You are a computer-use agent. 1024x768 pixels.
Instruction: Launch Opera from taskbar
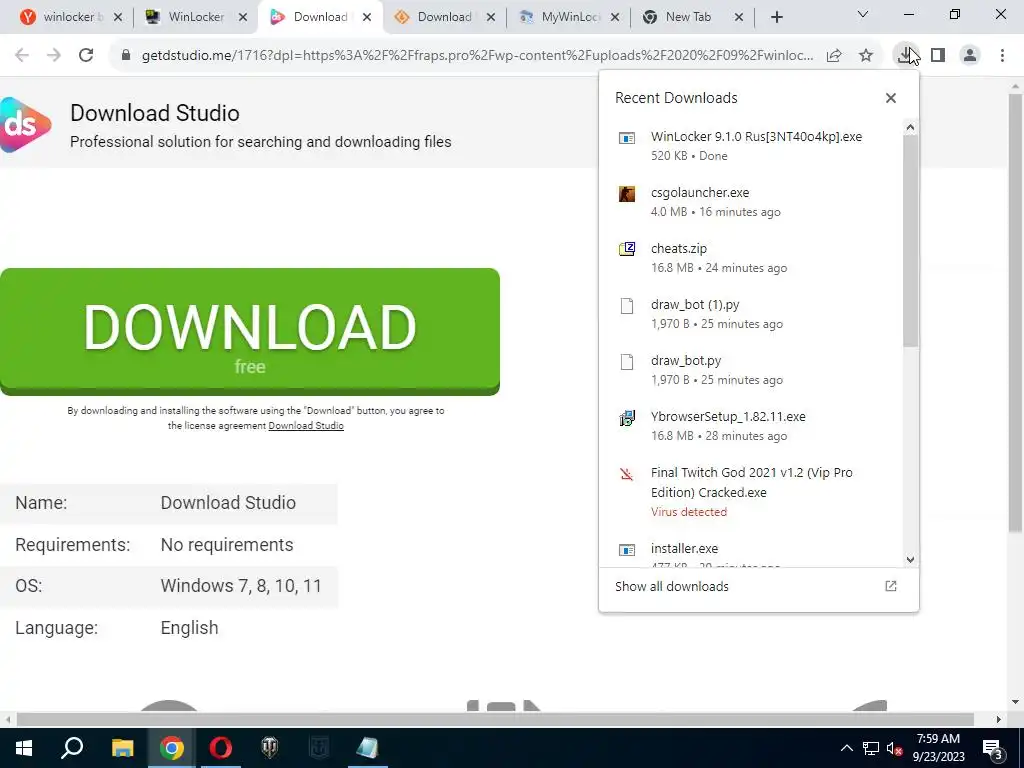(x=221, y=748)
